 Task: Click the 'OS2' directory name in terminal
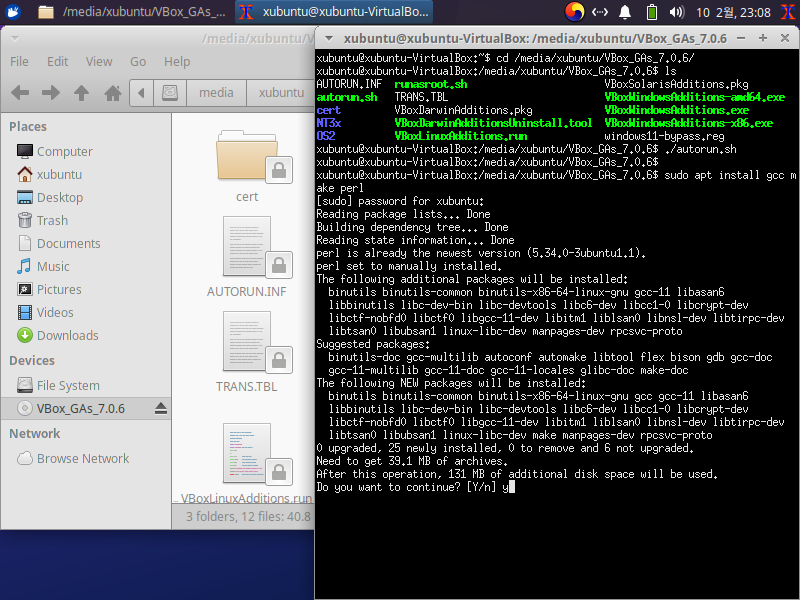coord(326,136)
